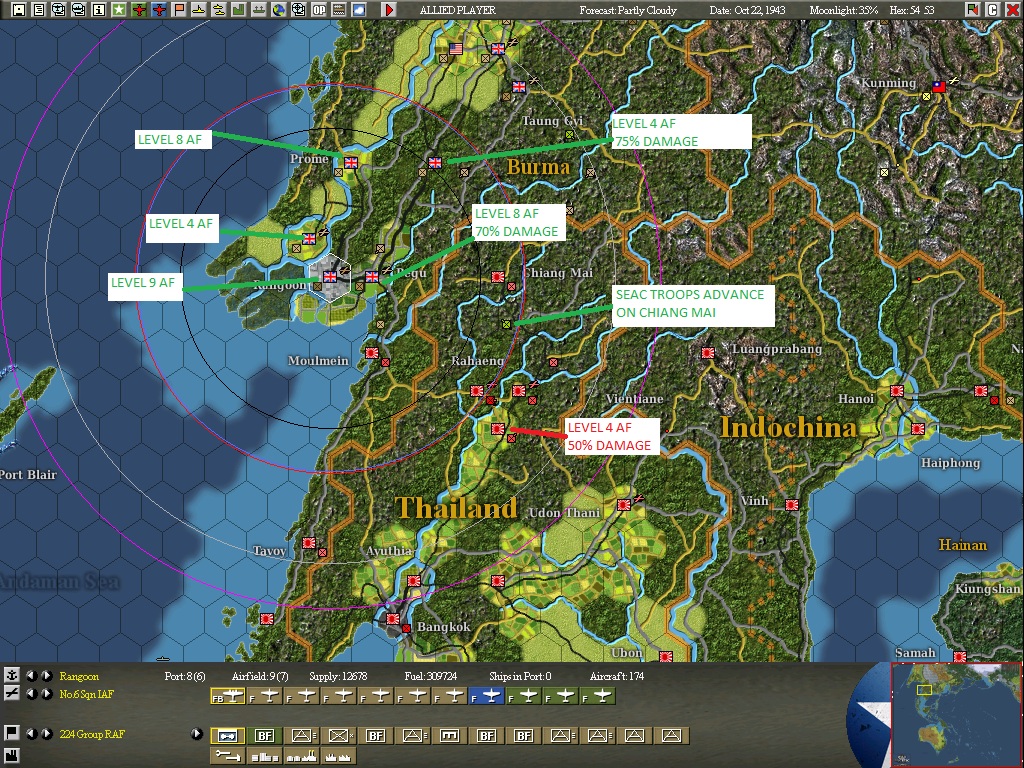This screenshot has width=1024, height=768.
Task: Click the flag icon beside 224 Group RAF
Action: (x=11, y=733)
